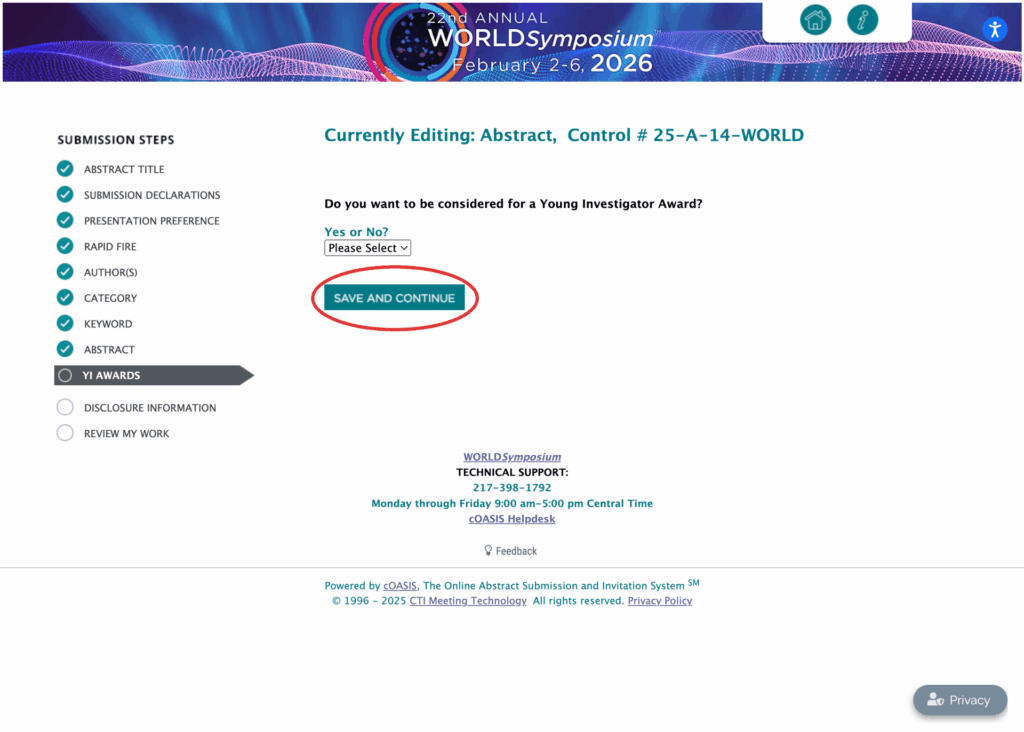Image resolution: width=1024 pixels, height=732 pixels.
Task: Open the cOASIS Helpdesk link
Action: tap(512, 519)
